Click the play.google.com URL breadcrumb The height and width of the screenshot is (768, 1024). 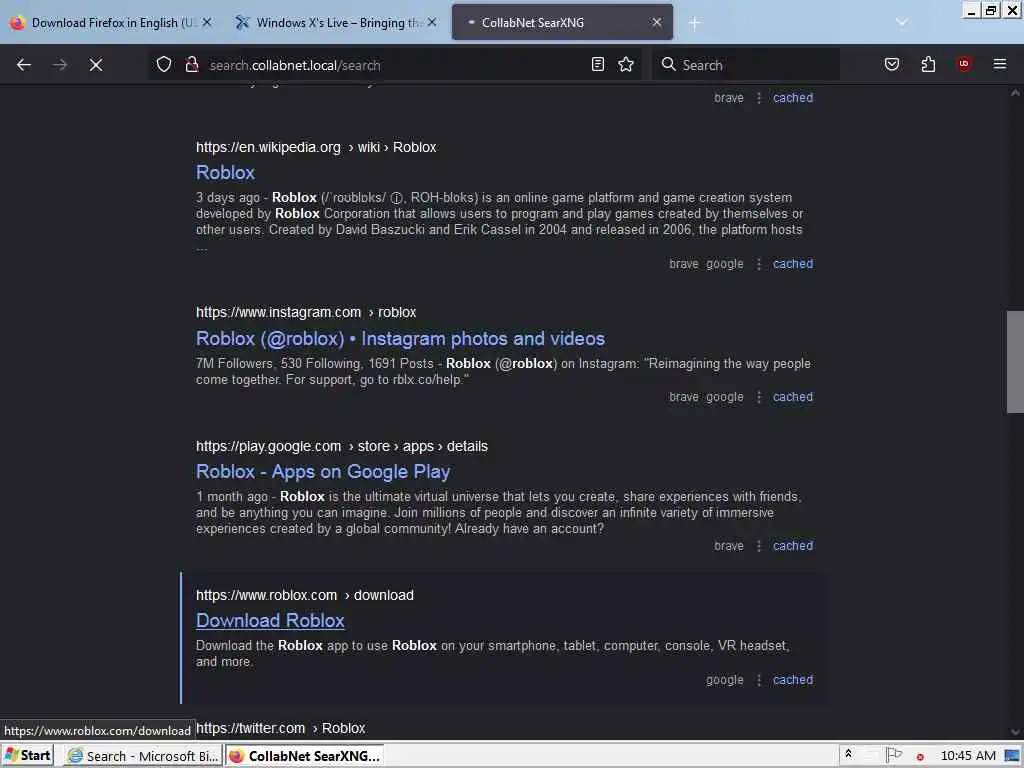(342, 447)
